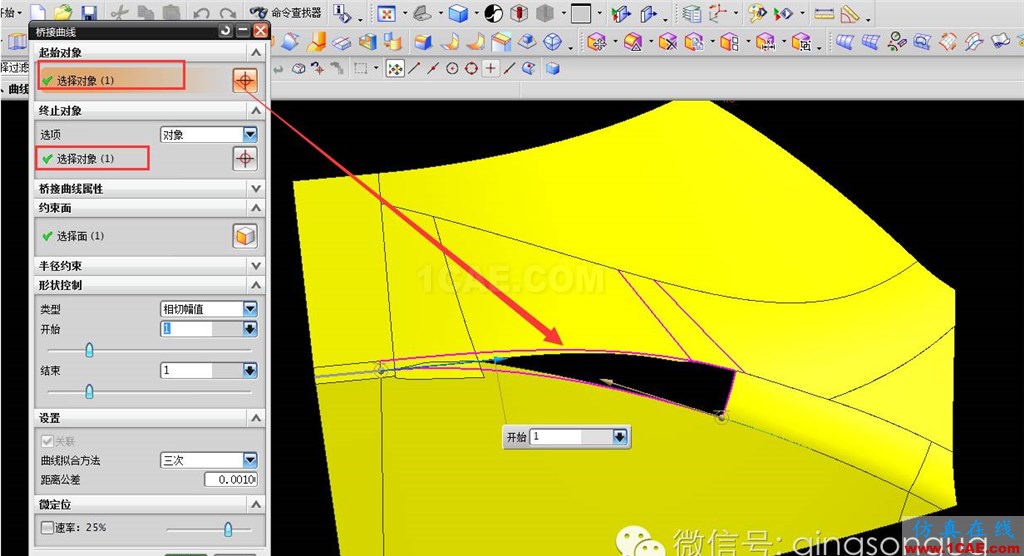Click the Redo arrow icon

point(228,13)
